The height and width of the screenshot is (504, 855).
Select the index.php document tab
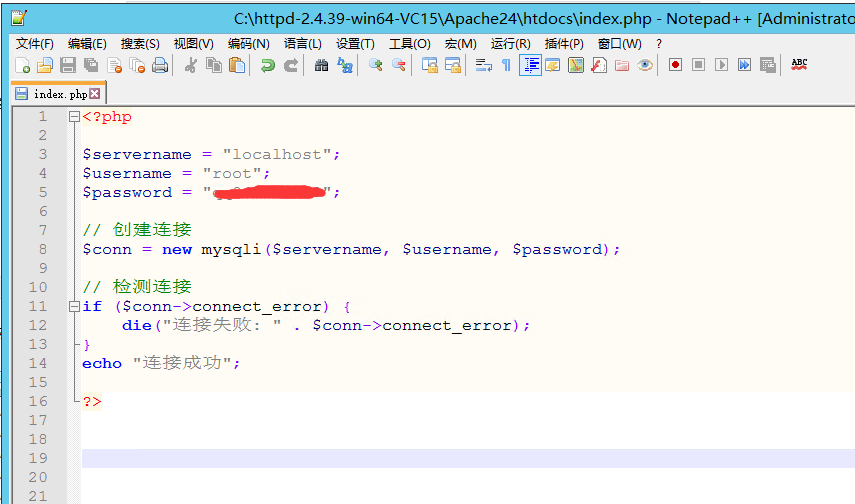tap(55, 94)
